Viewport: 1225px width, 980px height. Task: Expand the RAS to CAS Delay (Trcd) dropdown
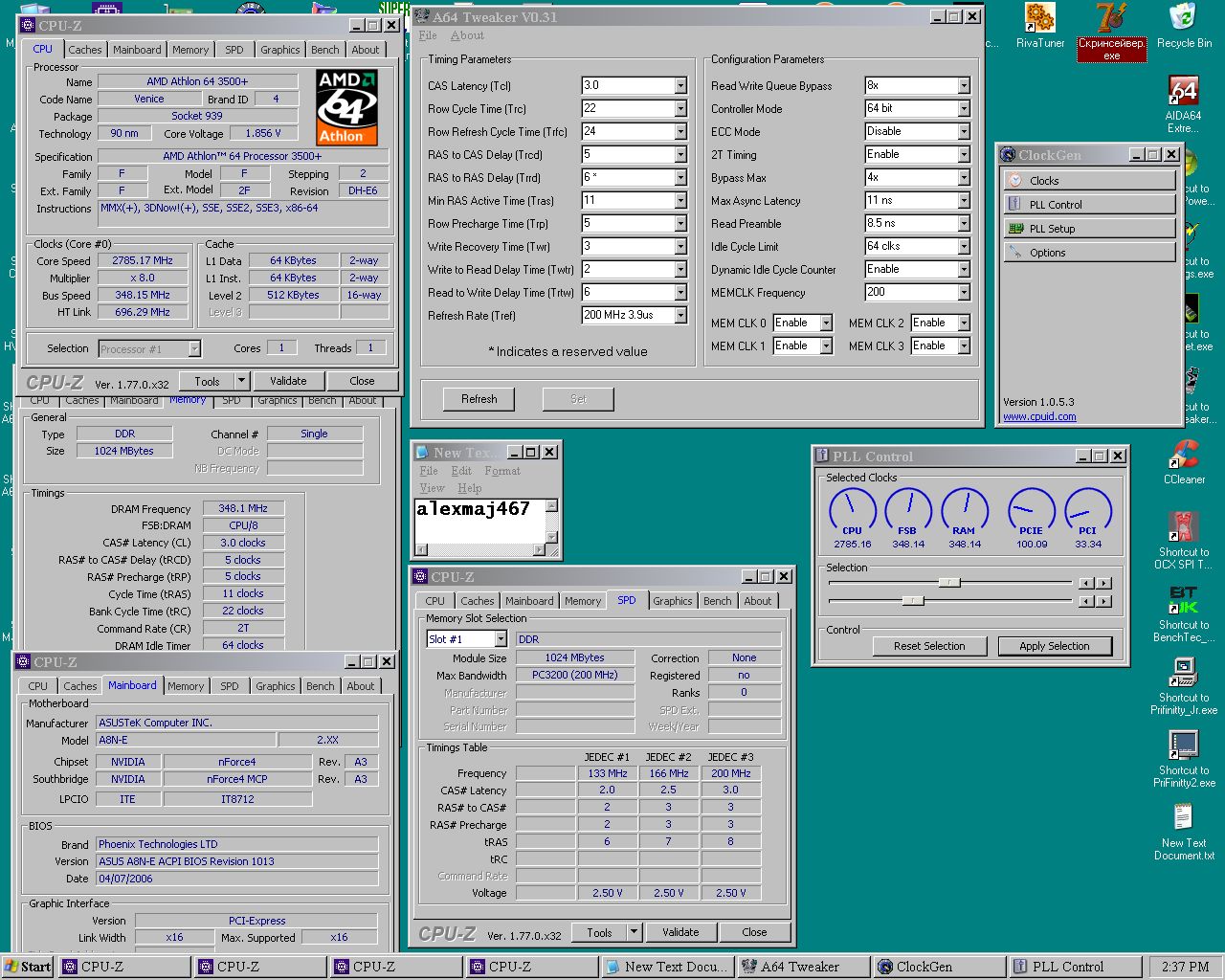pyautogui.click(x=680, y=154)
